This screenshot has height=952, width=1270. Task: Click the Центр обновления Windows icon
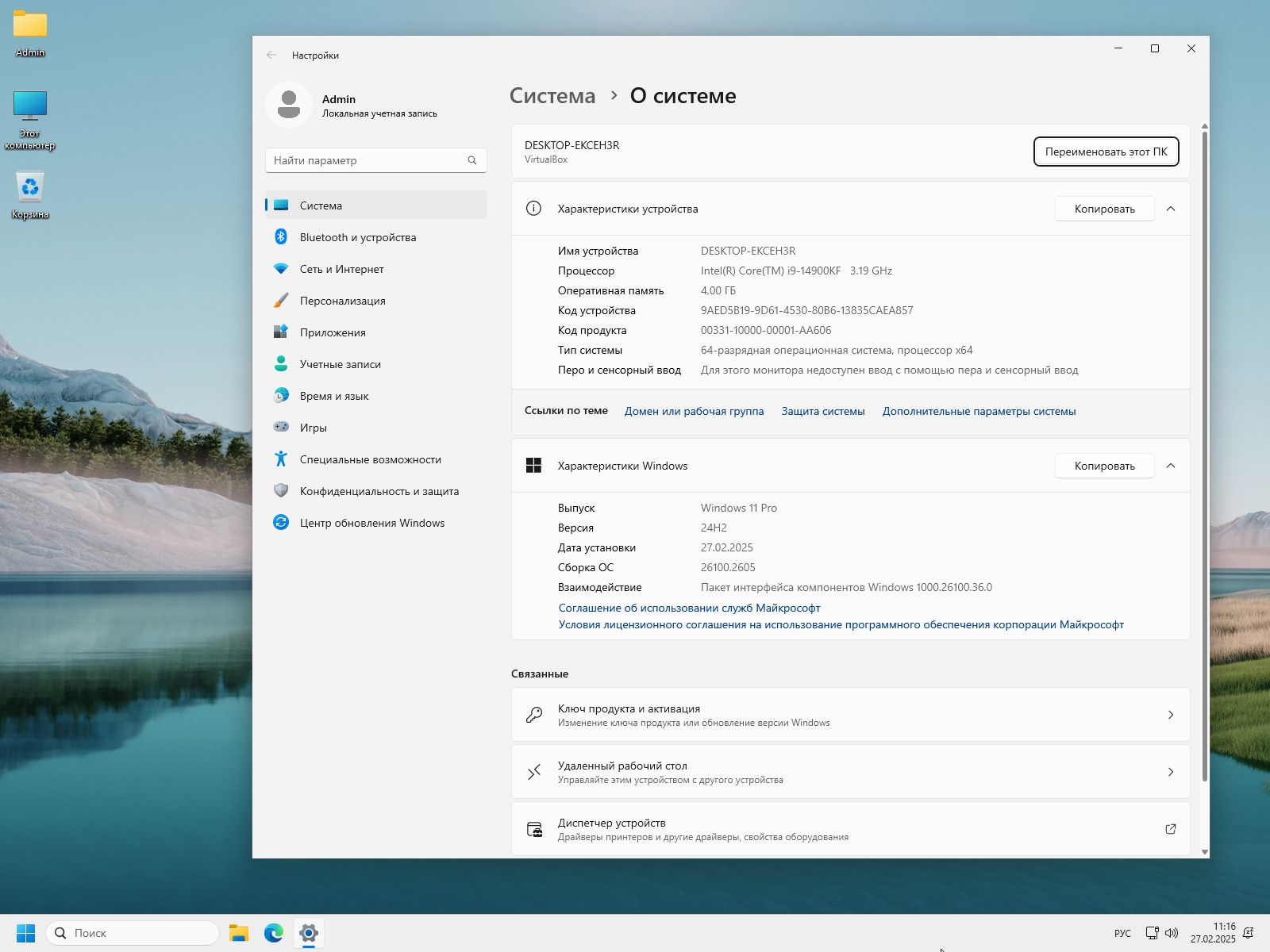[x=281, y=523]
